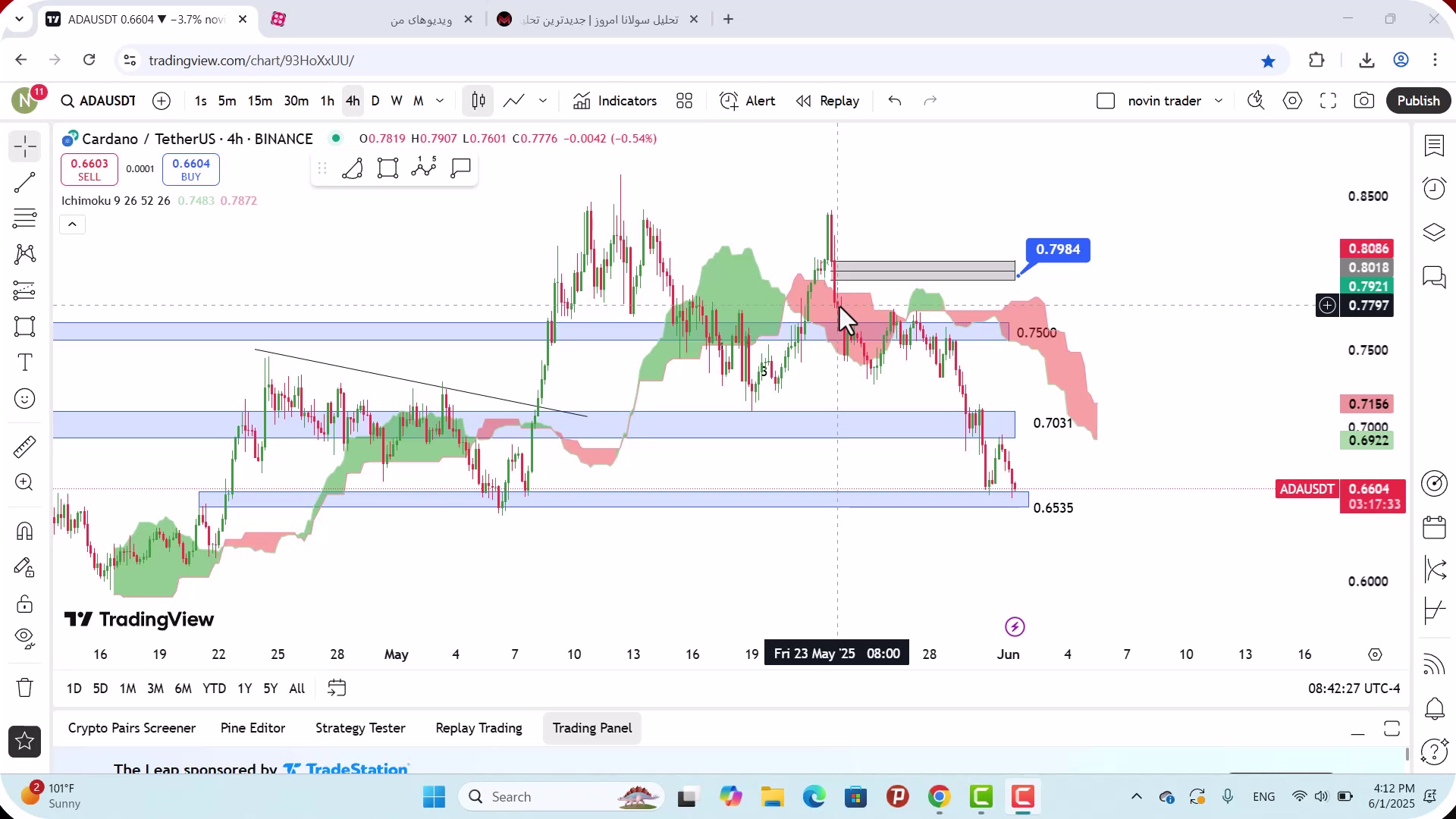The height and width of the screenshot is (819, 1456).
Task: Toggle stay in drawing mode
Action: point(24,567)
